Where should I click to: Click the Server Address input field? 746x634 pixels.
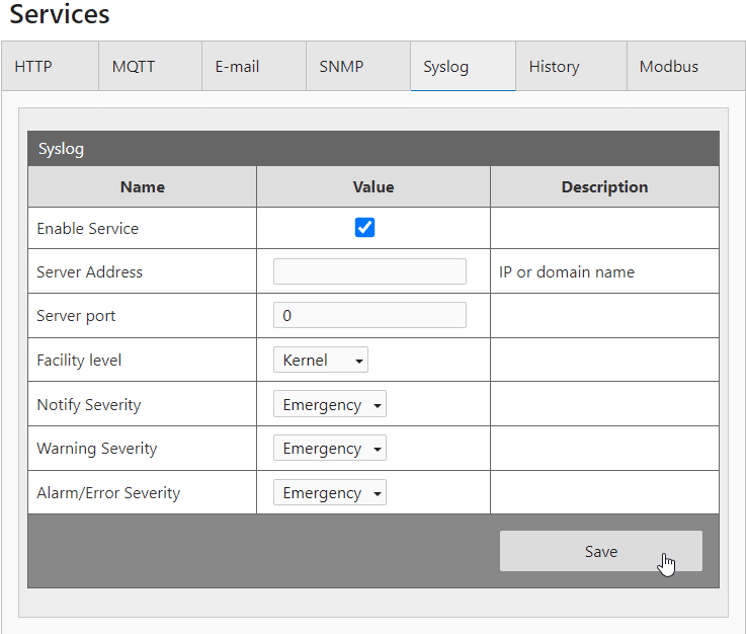pyautogui.click(x=369, y=272)
